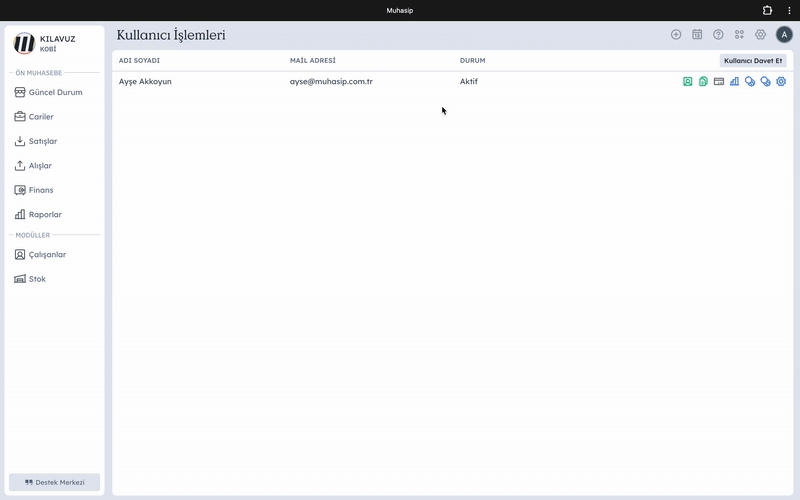The height and width of the screenshot is (500, 800).
Task: Open the three-dot window menu
Action: 788,10
